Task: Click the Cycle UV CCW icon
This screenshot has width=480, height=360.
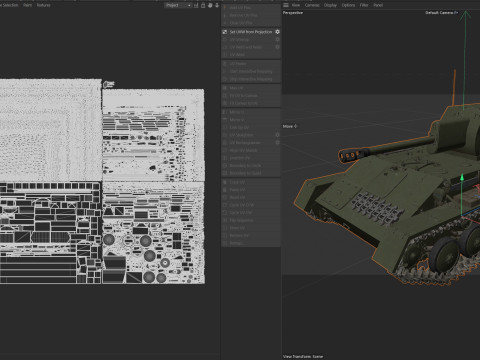Action: point(225,205)
